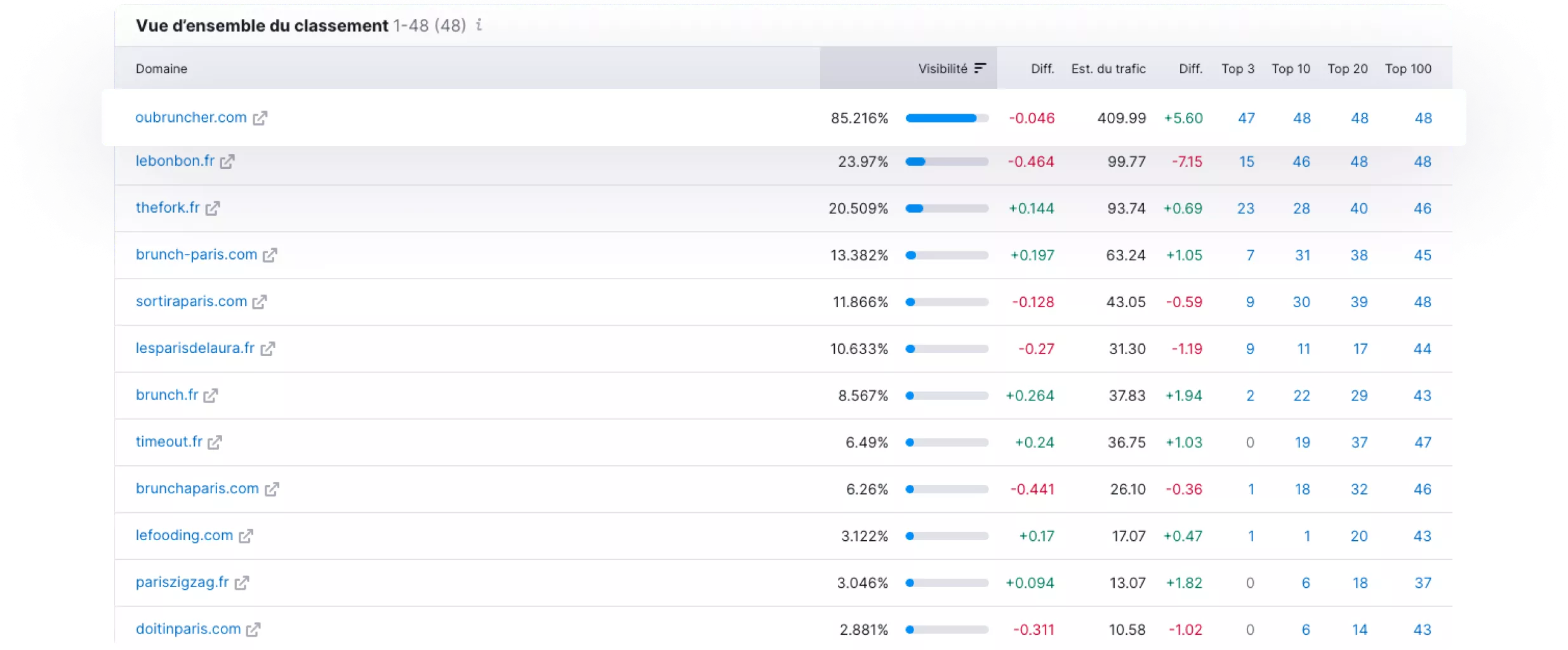This screenshot has height=650, width=1568.
Task: Click external link icon beside lebonbon.fr
Action: click(227, 162)
